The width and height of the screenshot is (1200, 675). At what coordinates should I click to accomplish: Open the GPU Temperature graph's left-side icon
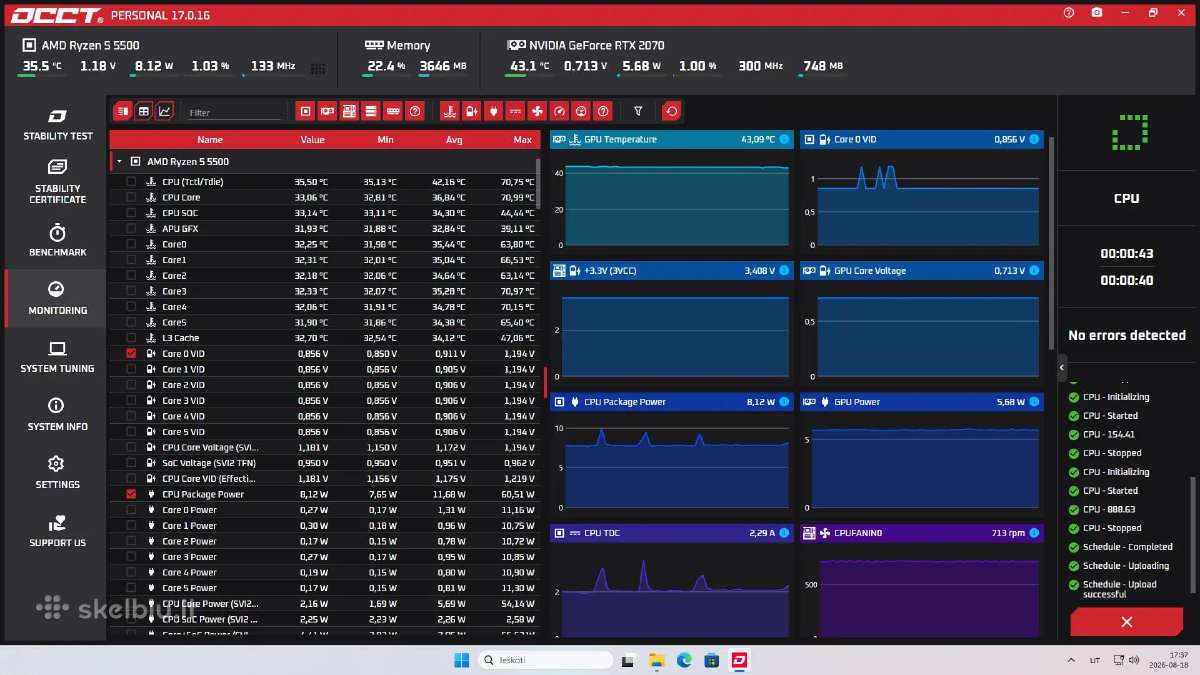tap(559, 139)
